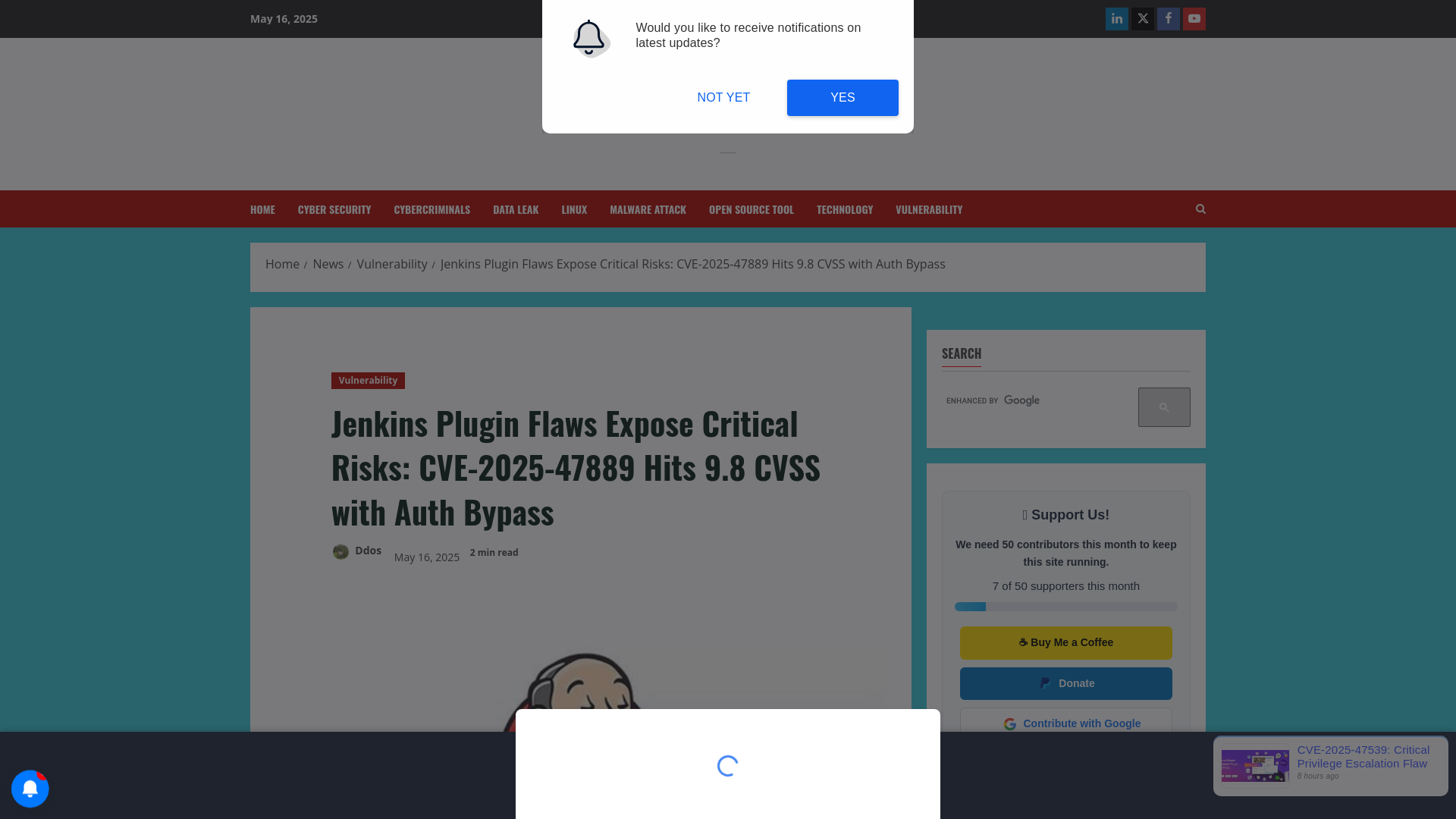
Task: Click the supporters progress bar
Action: point(1065,607)
